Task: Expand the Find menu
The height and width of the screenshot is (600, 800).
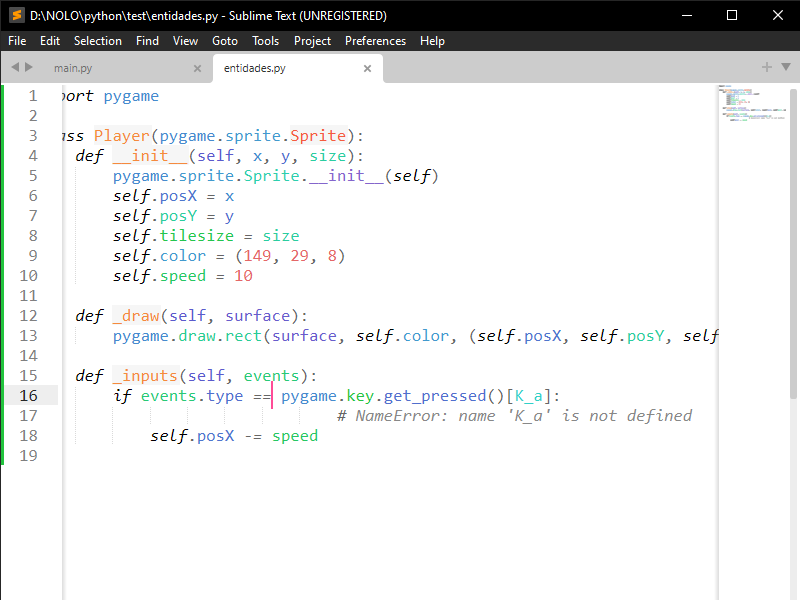Action: coord(147,41)
